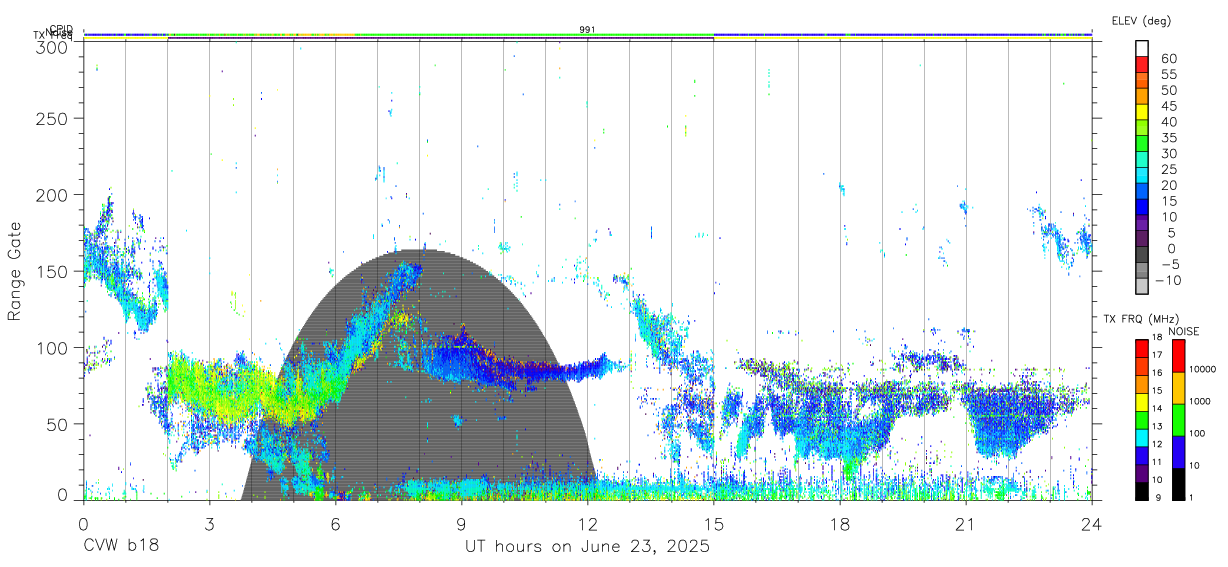Screen dimensions: 1228x567
Task: Click the gray terminator dome in the plot
Action: (420, 375)
